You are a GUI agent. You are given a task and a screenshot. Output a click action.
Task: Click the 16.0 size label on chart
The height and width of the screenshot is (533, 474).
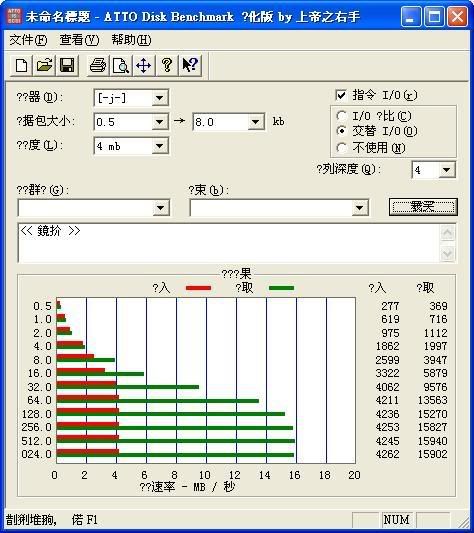click(39, 373)
